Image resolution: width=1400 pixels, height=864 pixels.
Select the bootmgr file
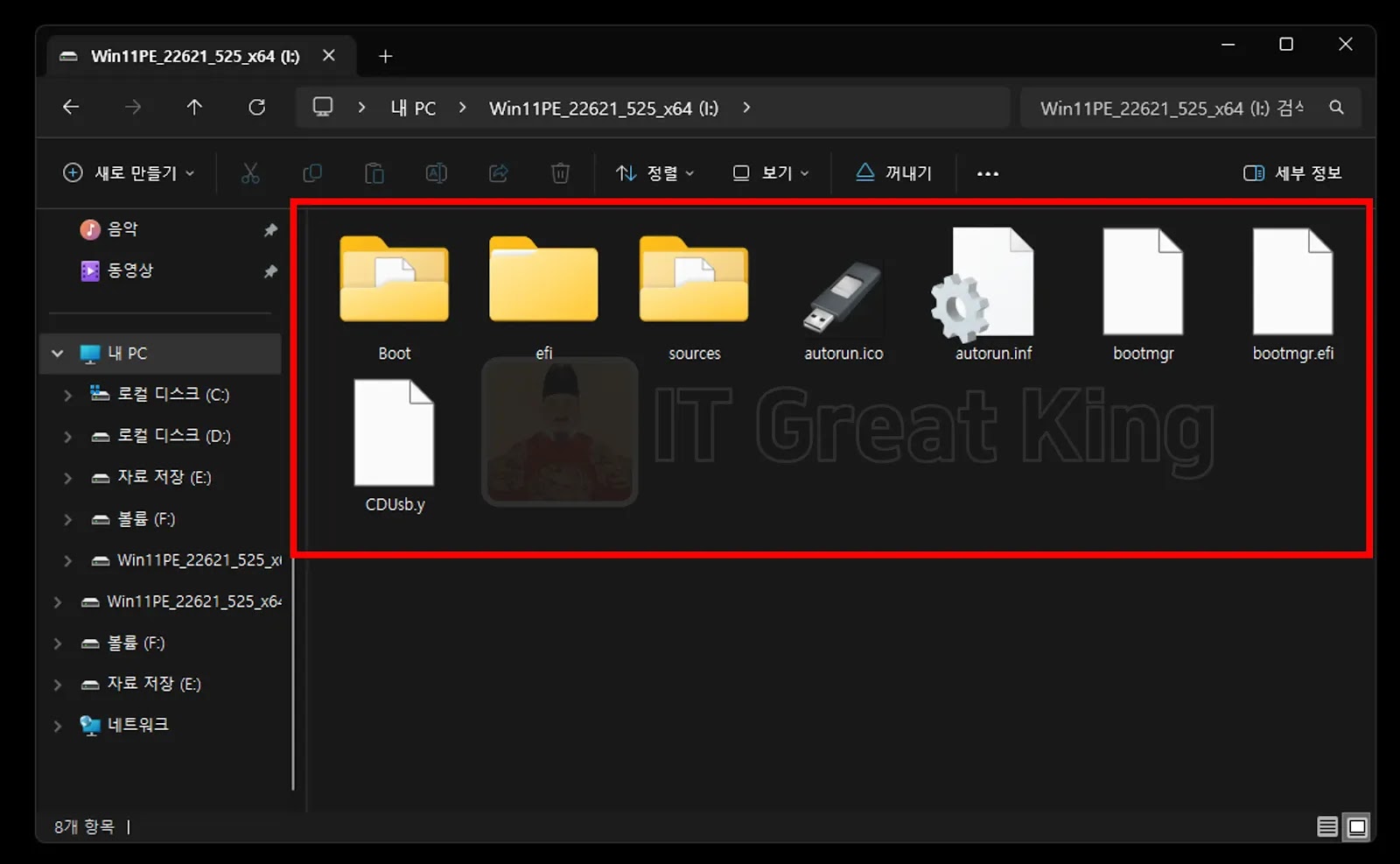point(1143,296)
